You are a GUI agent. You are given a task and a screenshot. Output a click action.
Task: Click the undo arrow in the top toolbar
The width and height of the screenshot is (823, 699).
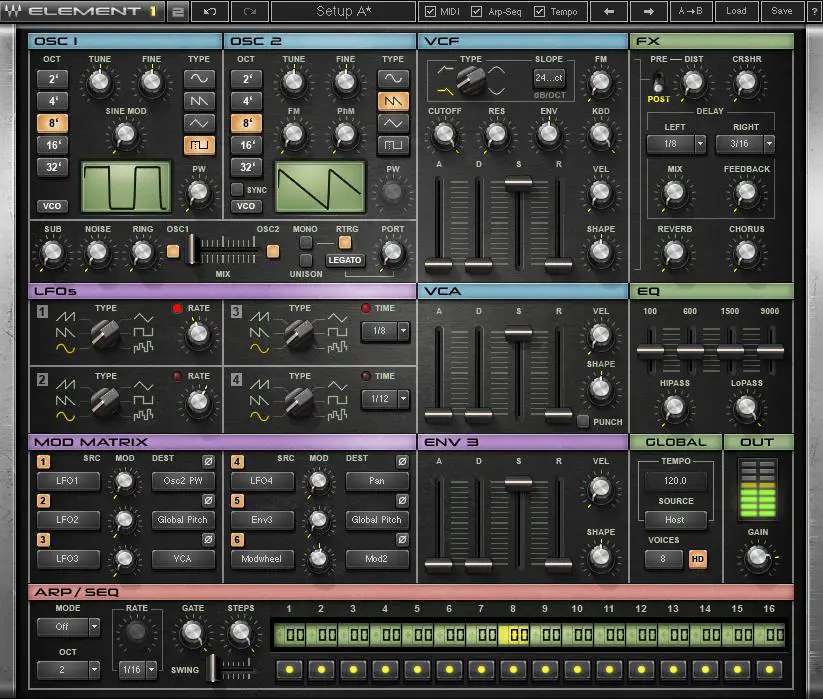point(211,12)
